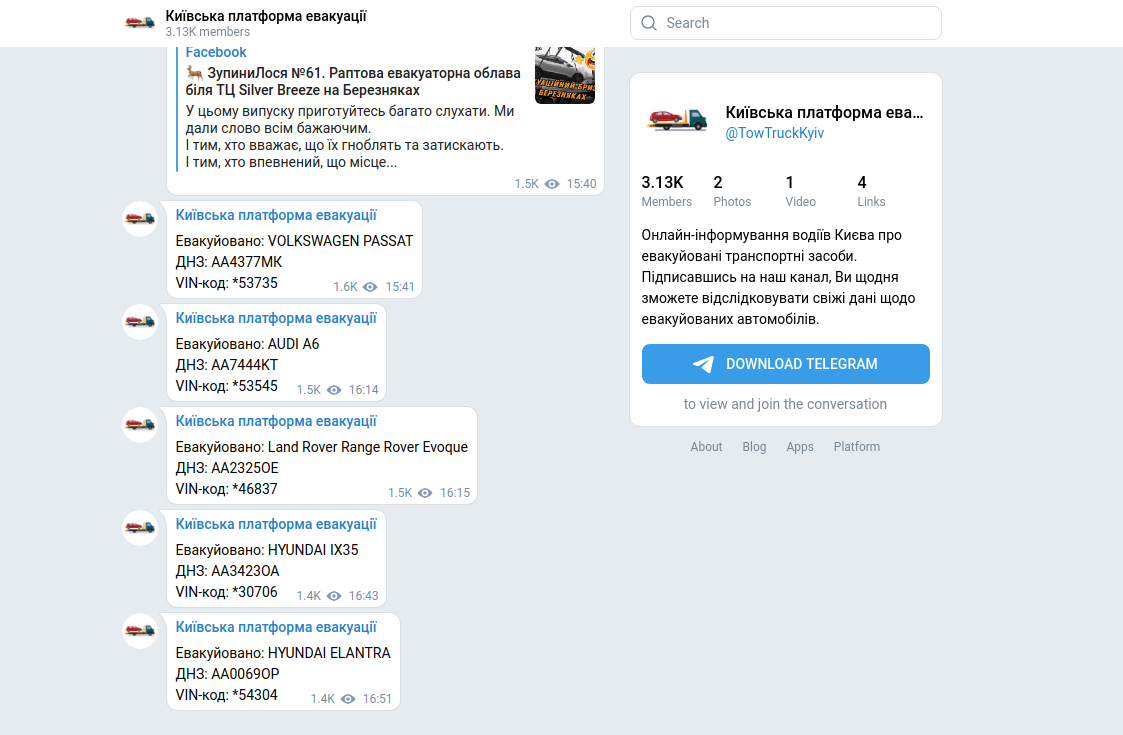Image resolution: width=1123 pixels, height=735 pixels.
Task: Click the views eye icon on the 16:14 post
Action: click(x=334, y=390)
